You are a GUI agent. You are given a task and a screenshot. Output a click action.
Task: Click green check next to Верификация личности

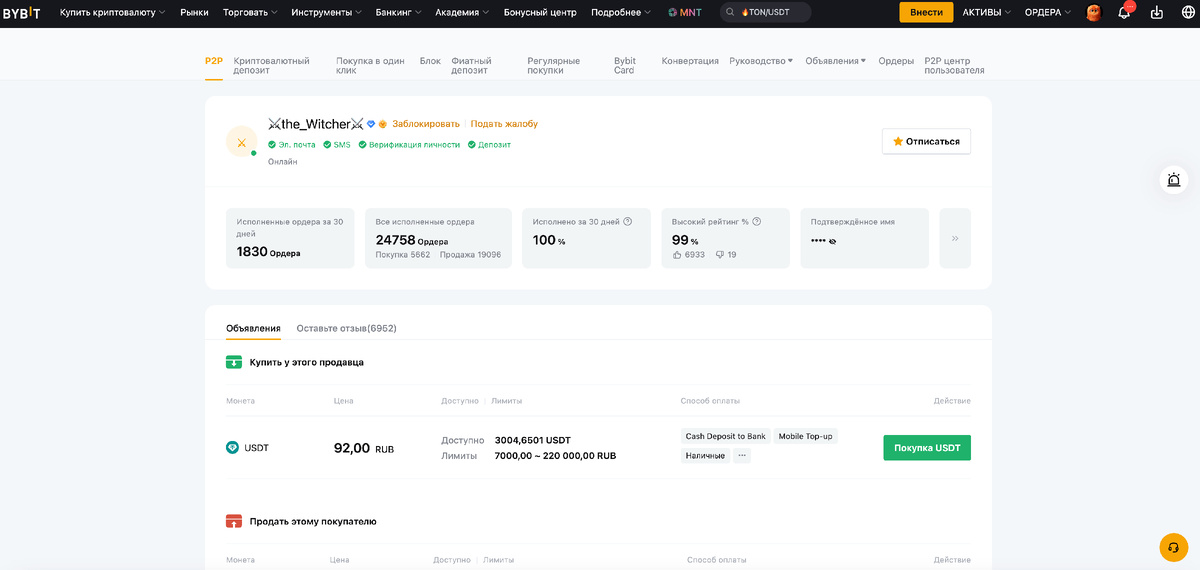(x=362, y=145)
